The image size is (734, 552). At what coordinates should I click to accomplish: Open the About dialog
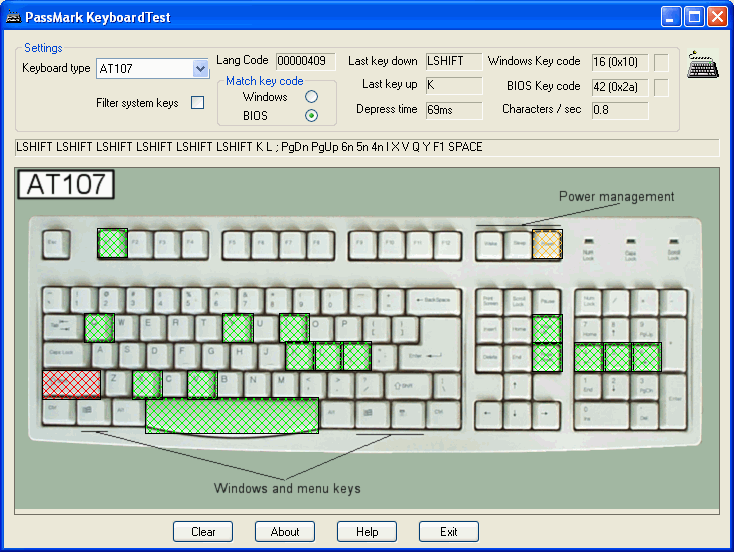click(x=285, y=532)
